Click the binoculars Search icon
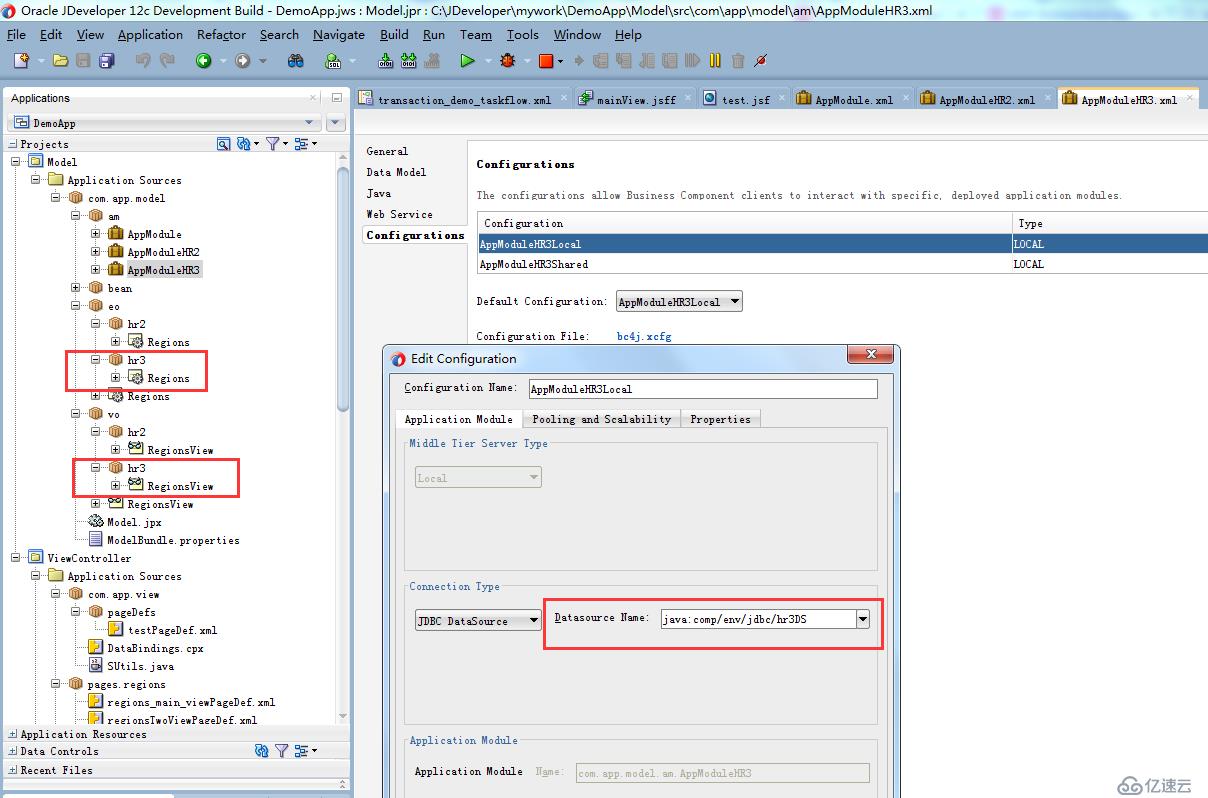 point(295,61)
